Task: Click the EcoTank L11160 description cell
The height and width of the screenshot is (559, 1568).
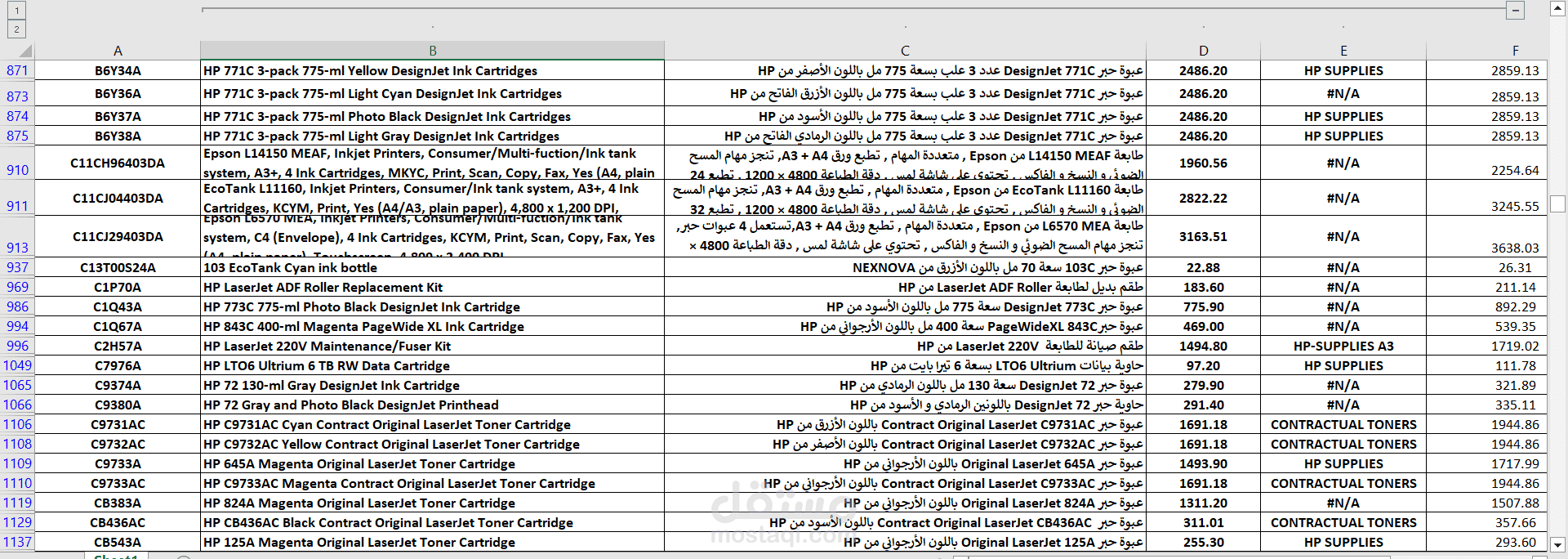Action: (x=432, y=198)
